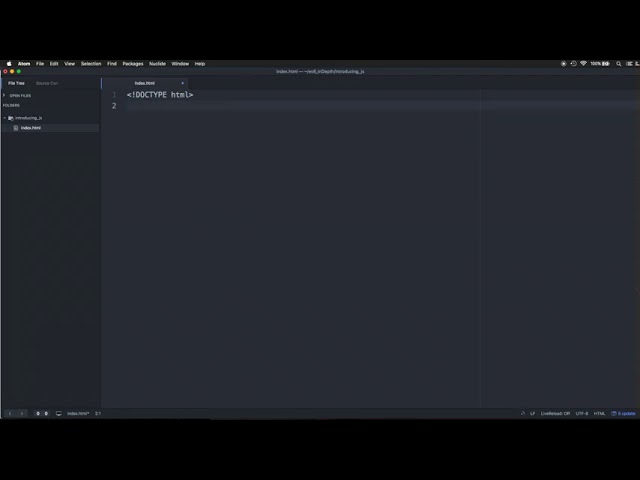
Task: Open the Selection menu
Action: tap(91, 64)
